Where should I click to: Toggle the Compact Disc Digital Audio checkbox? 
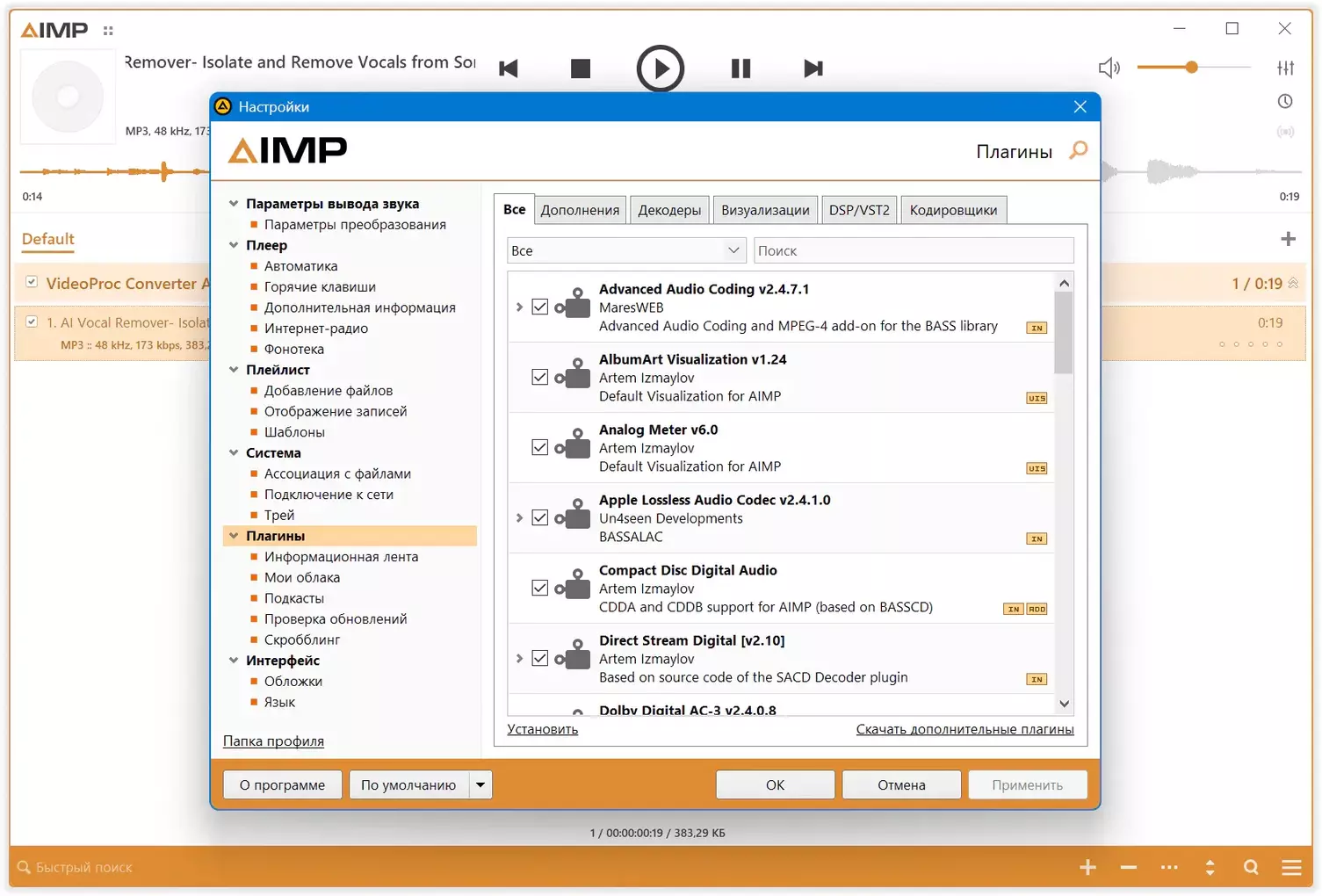tap(540, 588)
